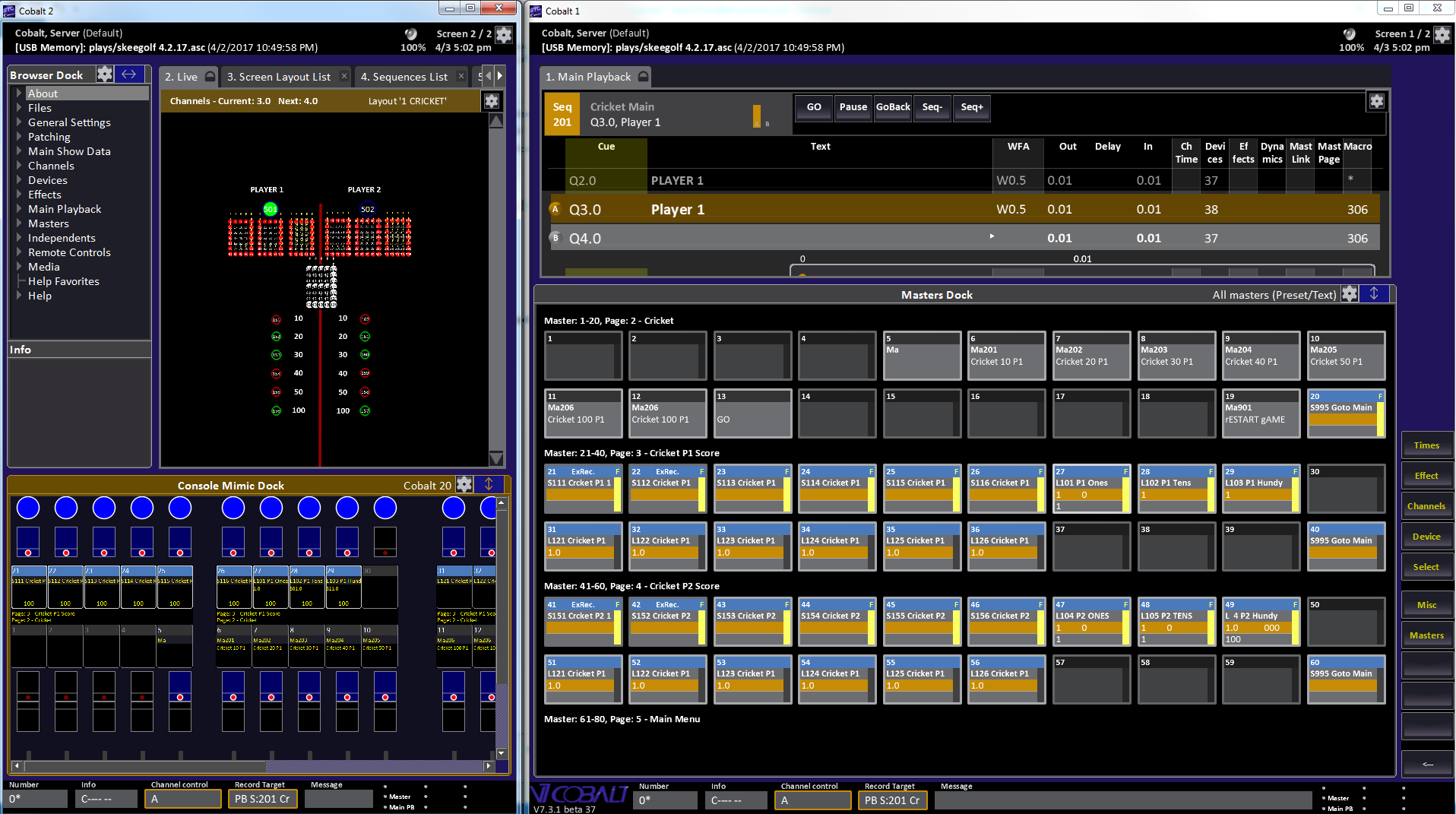Screen dimensions: 1456x814
Task: Open Cobalt 2 screen settings gear
Action: pyautogui.click(x=504, y=35)
